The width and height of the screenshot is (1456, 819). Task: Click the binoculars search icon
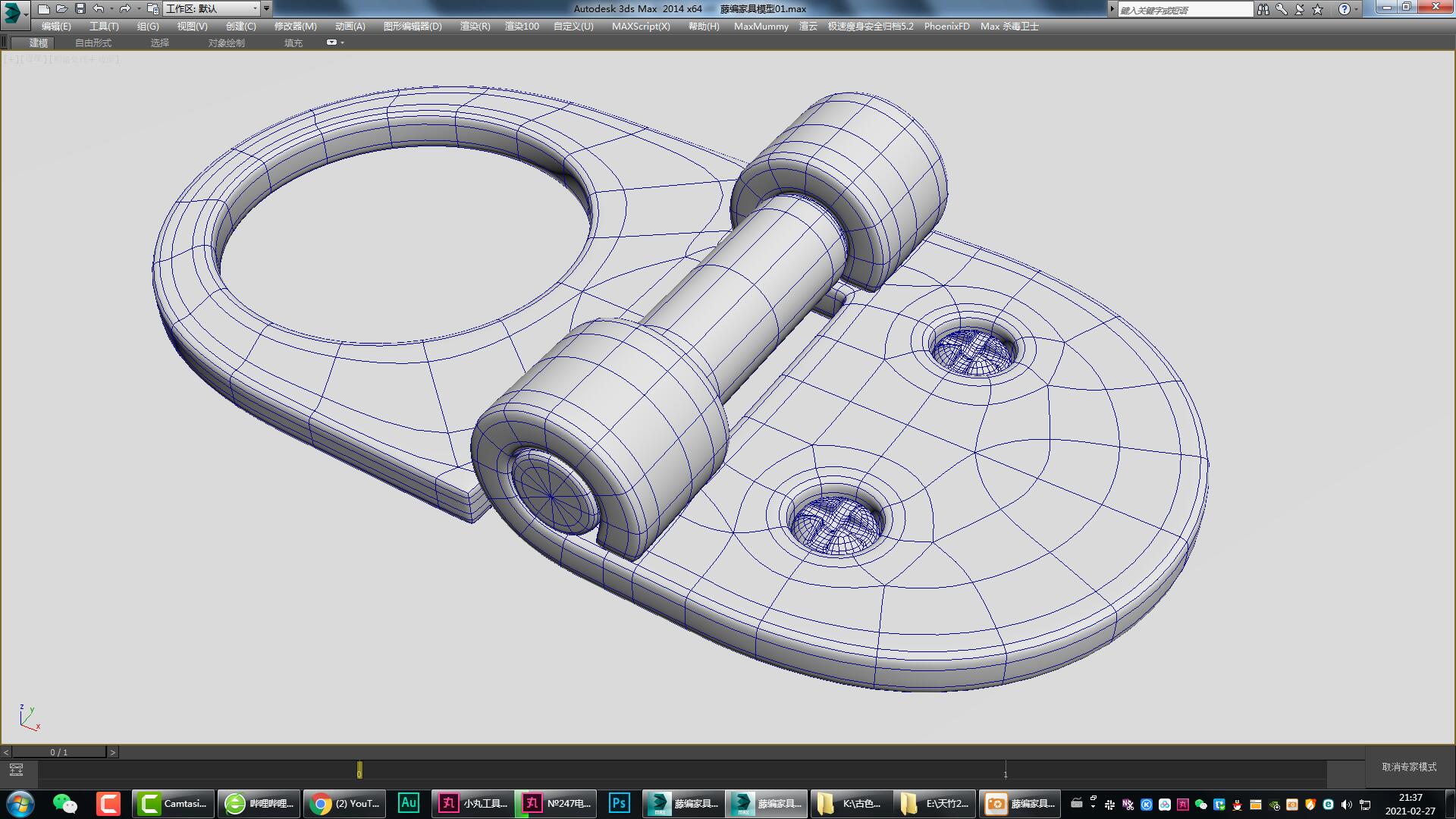click(1263, 9)
